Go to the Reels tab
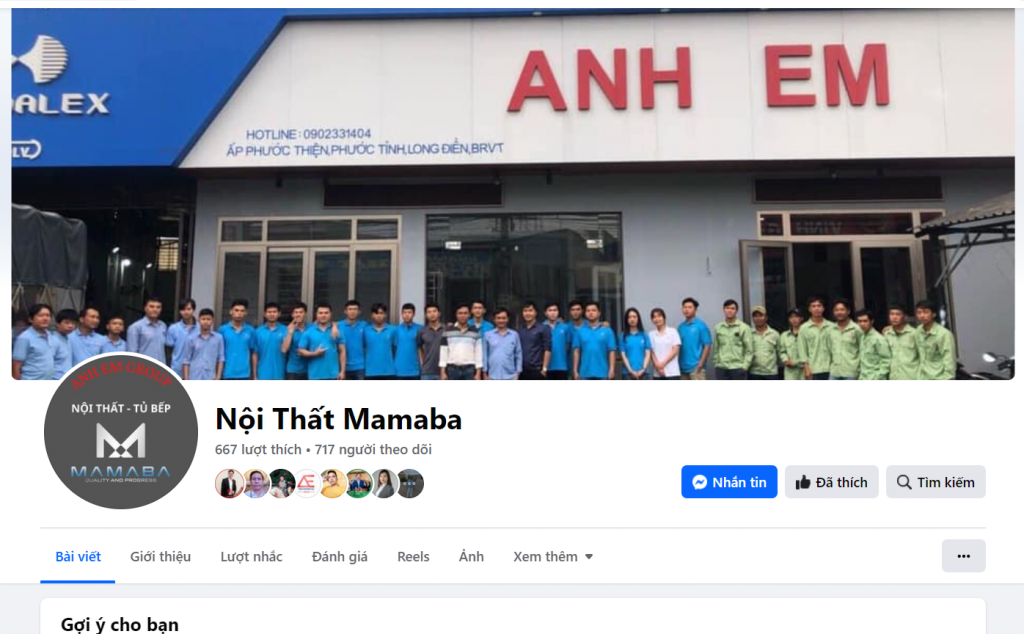This screenshot has width=1024, height=634. (x=413, y=556)
